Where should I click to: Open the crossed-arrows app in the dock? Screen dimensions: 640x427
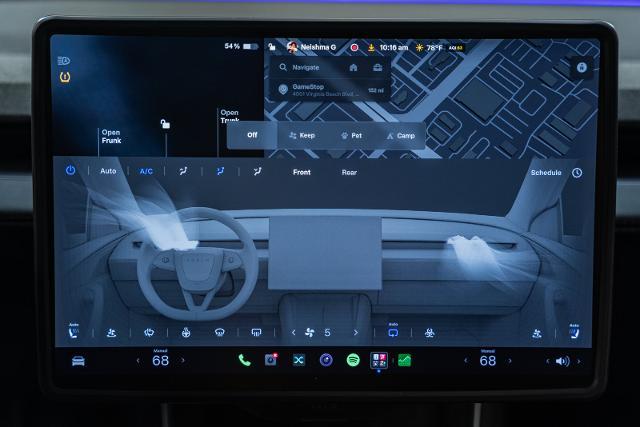[x=299, y=360]
